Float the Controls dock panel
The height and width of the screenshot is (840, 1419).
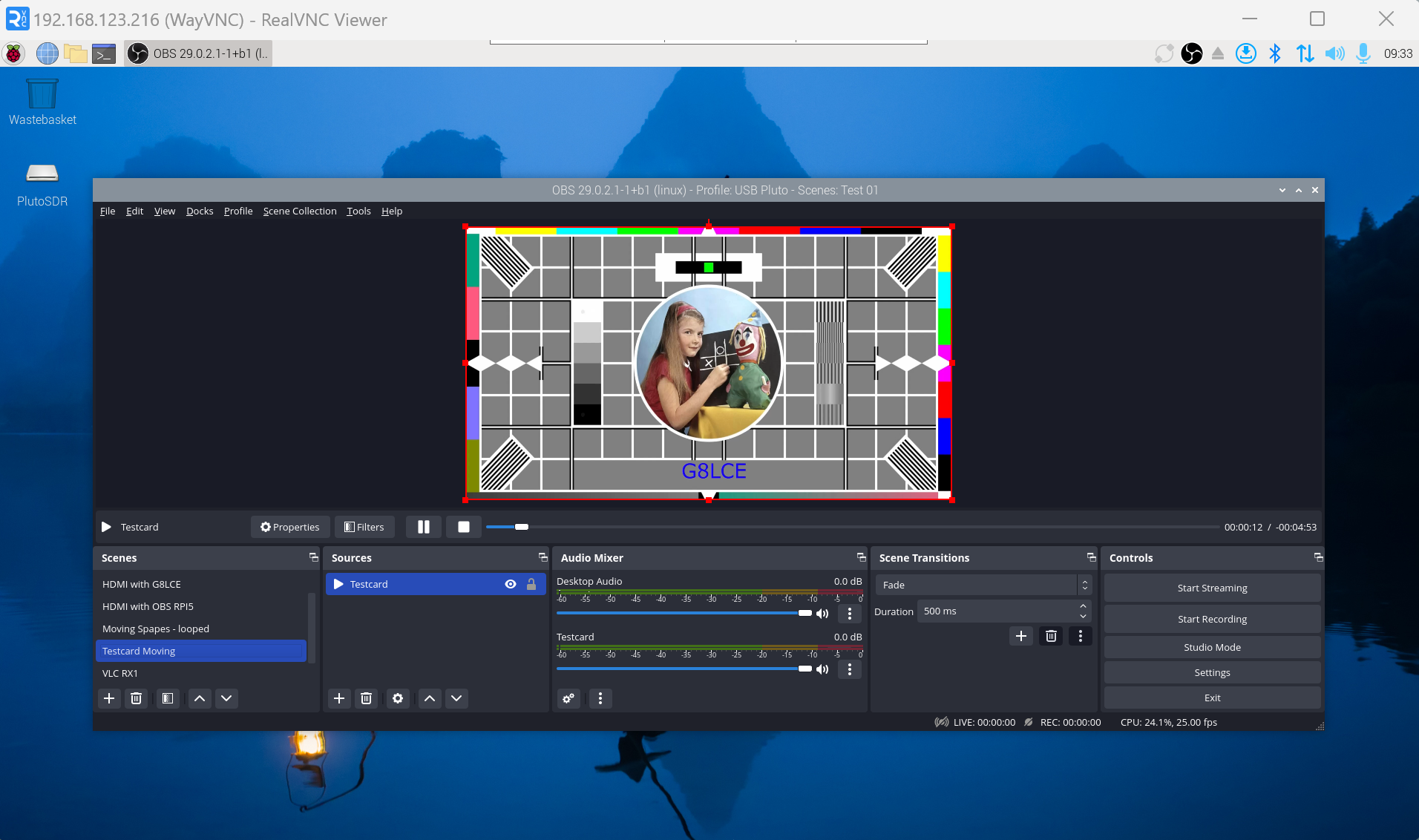tap(1318, 557)
